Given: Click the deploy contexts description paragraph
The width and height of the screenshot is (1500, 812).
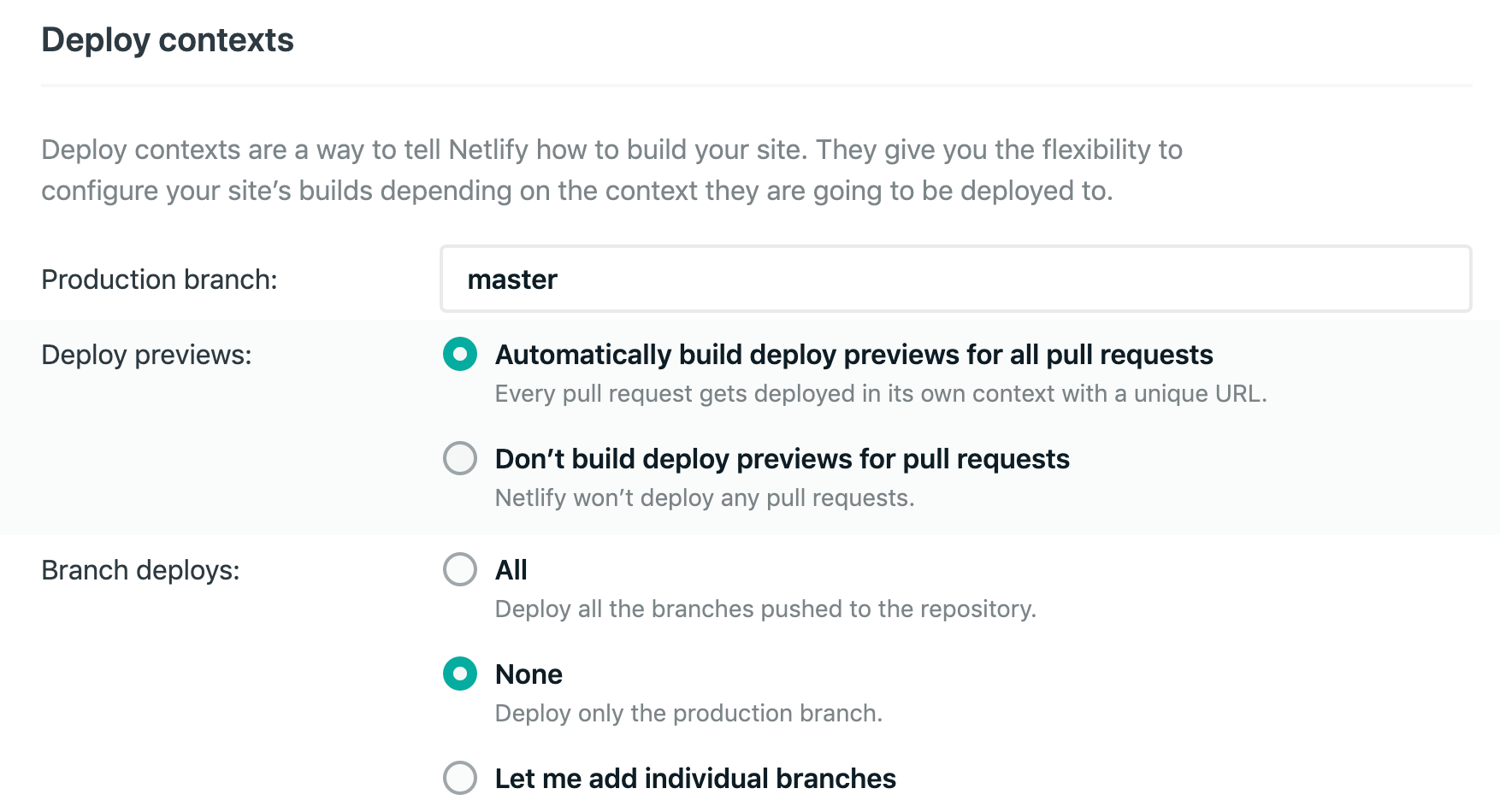Looking at the screenshot, I should tap(611, 169).
